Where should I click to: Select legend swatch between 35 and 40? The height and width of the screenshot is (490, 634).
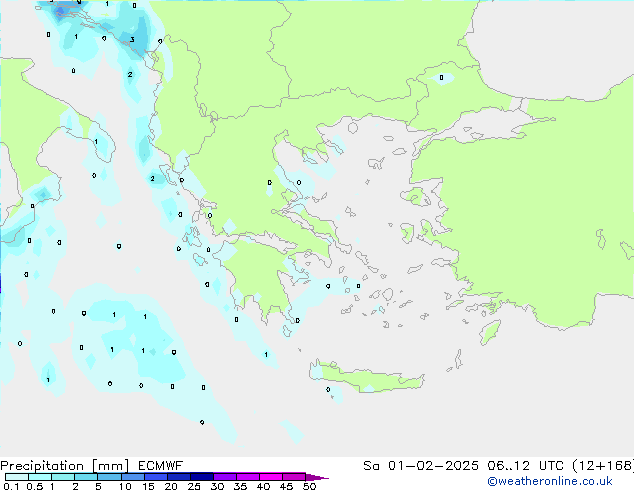(x=248, y=477)
